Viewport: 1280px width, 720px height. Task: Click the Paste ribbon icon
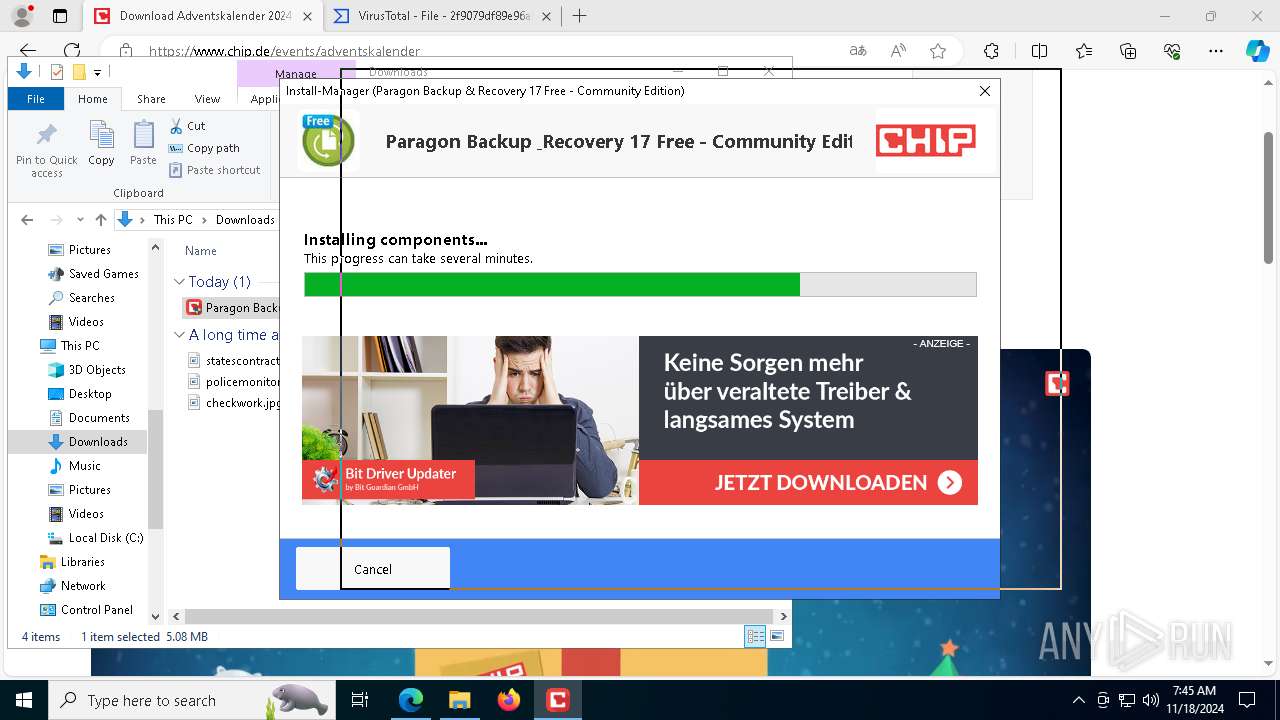tap(143, 143)
